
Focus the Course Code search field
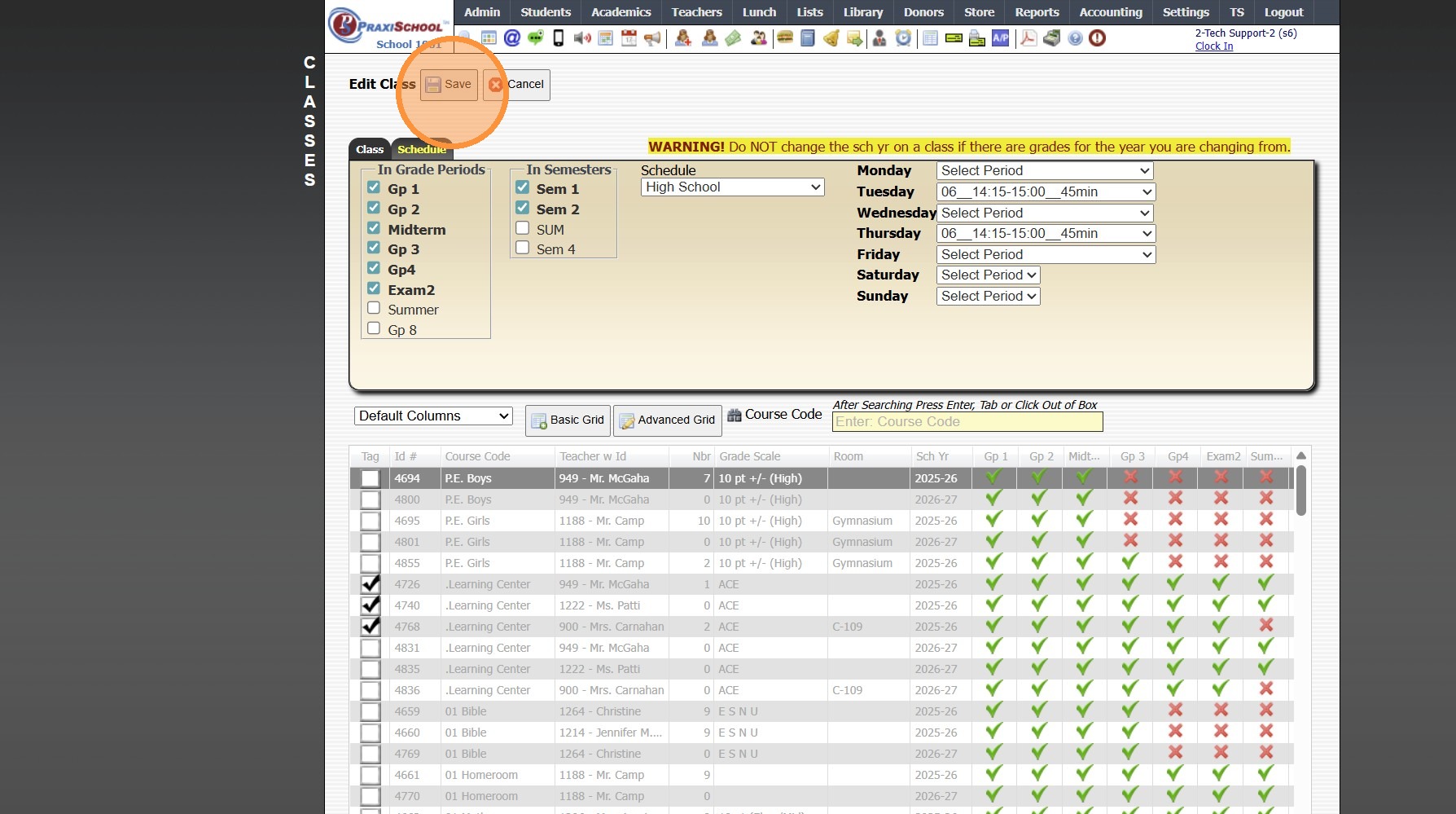point(967,422)
